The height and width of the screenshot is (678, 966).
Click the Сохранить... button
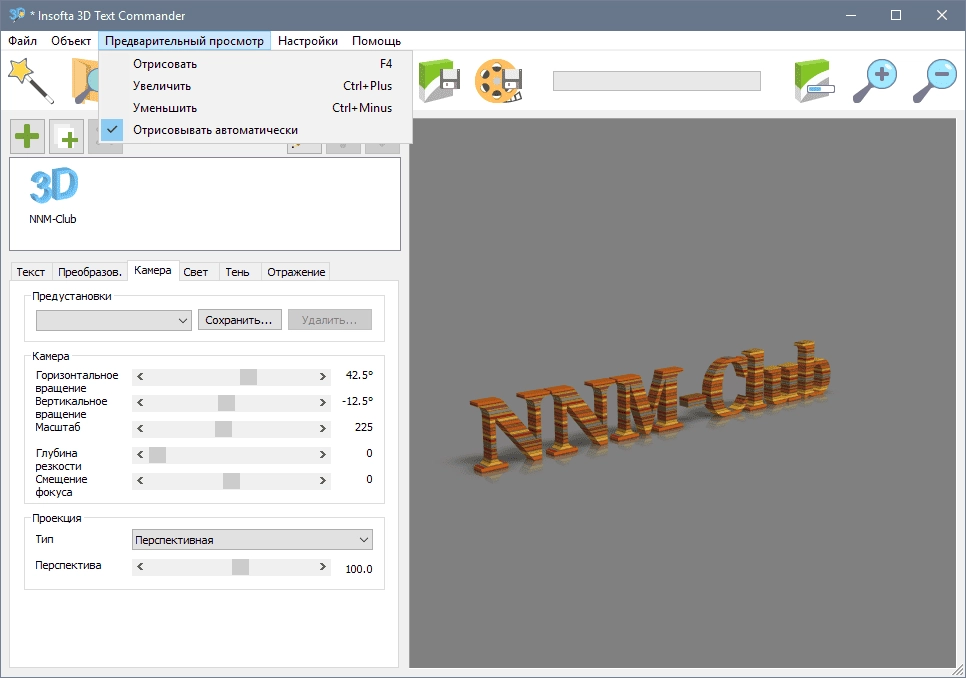tap(239, 320)
